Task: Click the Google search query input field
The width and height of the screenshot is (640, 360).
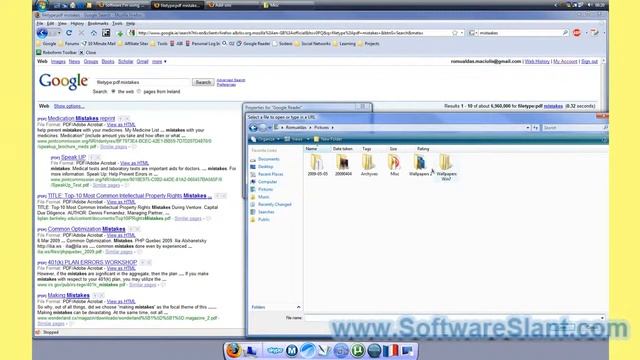Action: pyautogui.click(x=143, y=82)
